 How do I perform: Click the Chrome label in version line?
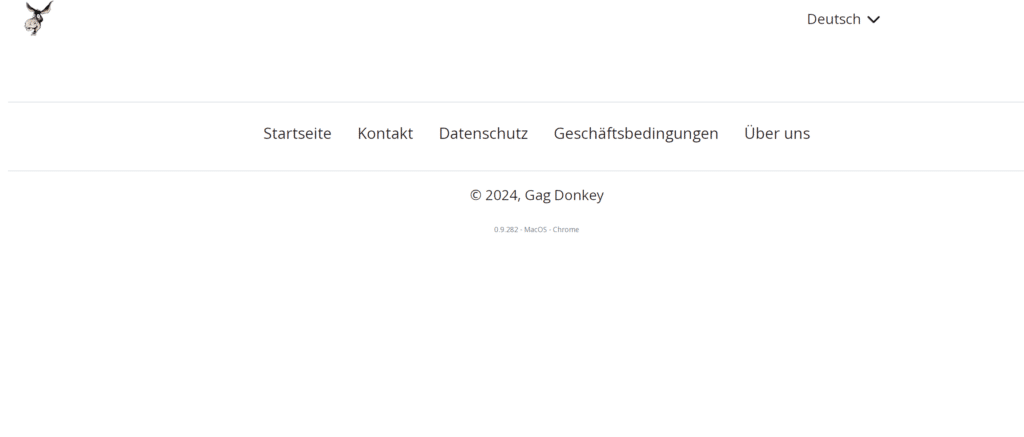(566, 229)
